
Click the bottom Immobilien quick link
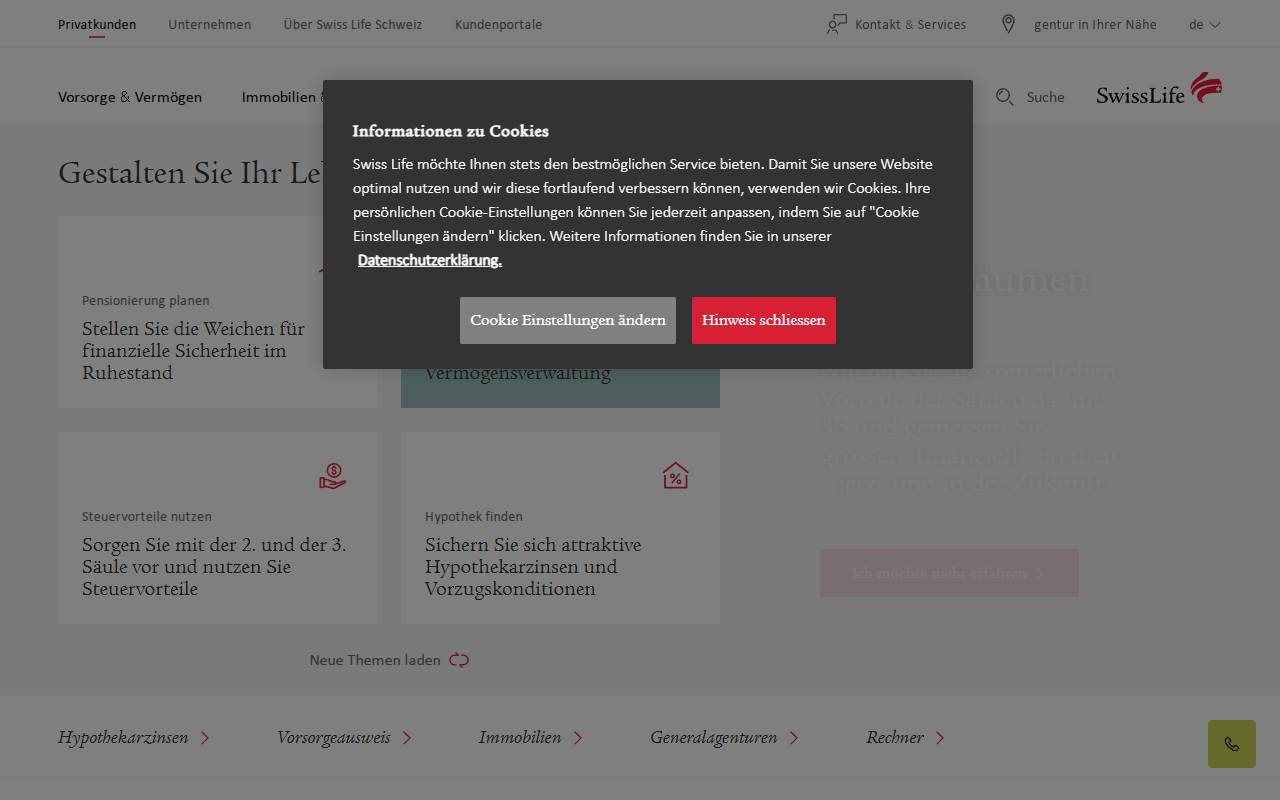click(520, 737)
